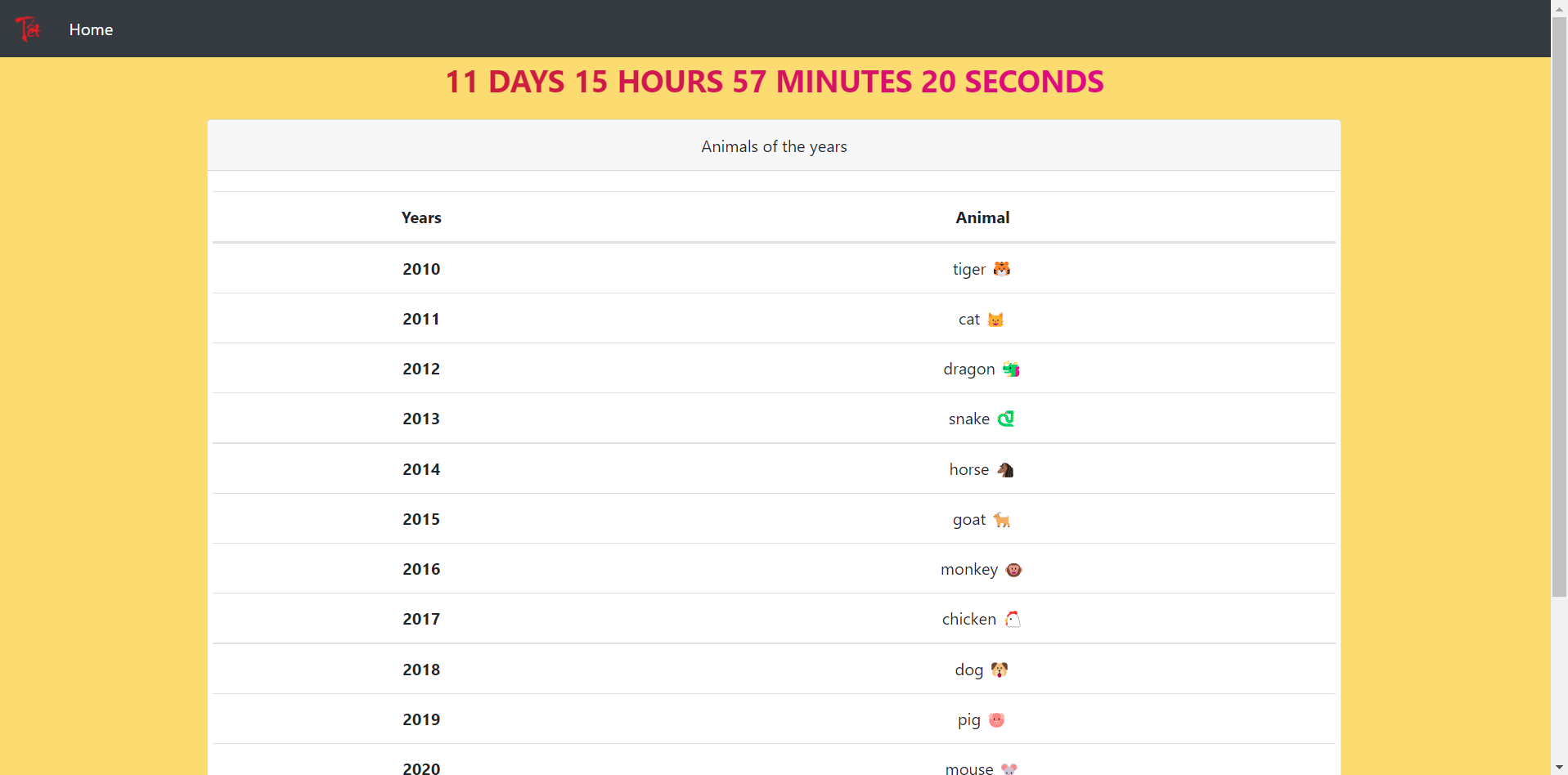1568x775 pixels.
Task: Click the scrollbar down arrow
Action: (x=1559, y=768)
